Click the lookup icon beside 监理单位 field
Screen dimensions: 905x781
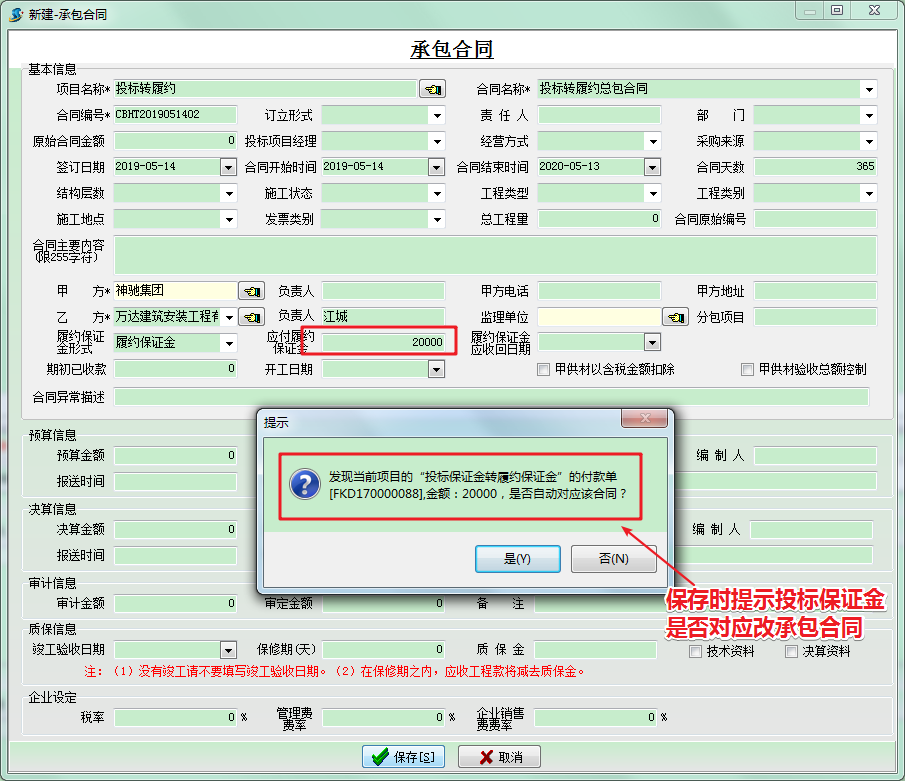pos(676,317)
